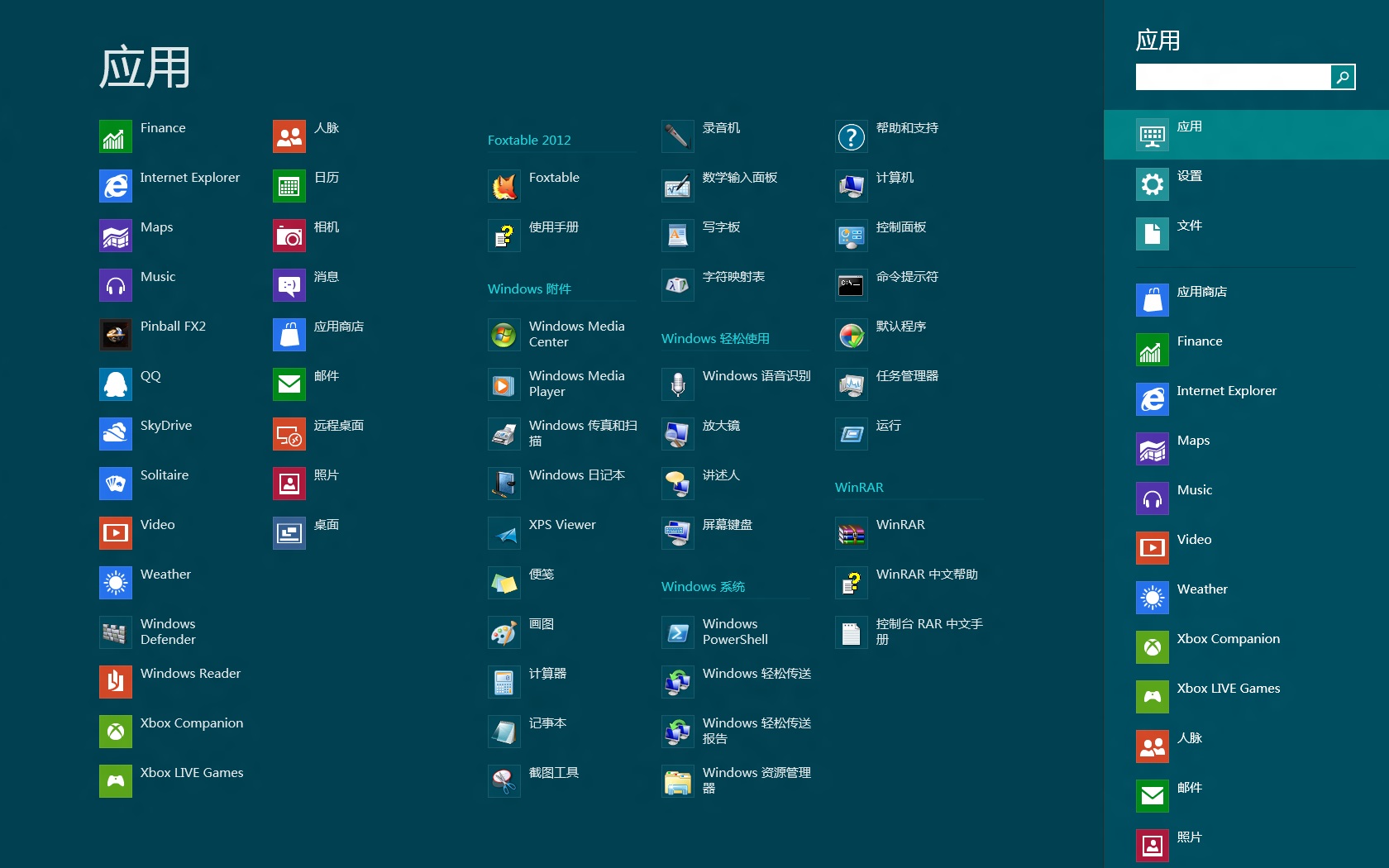
Task: Launch Internet Explorer from the apps list
Action: (116, 186)
